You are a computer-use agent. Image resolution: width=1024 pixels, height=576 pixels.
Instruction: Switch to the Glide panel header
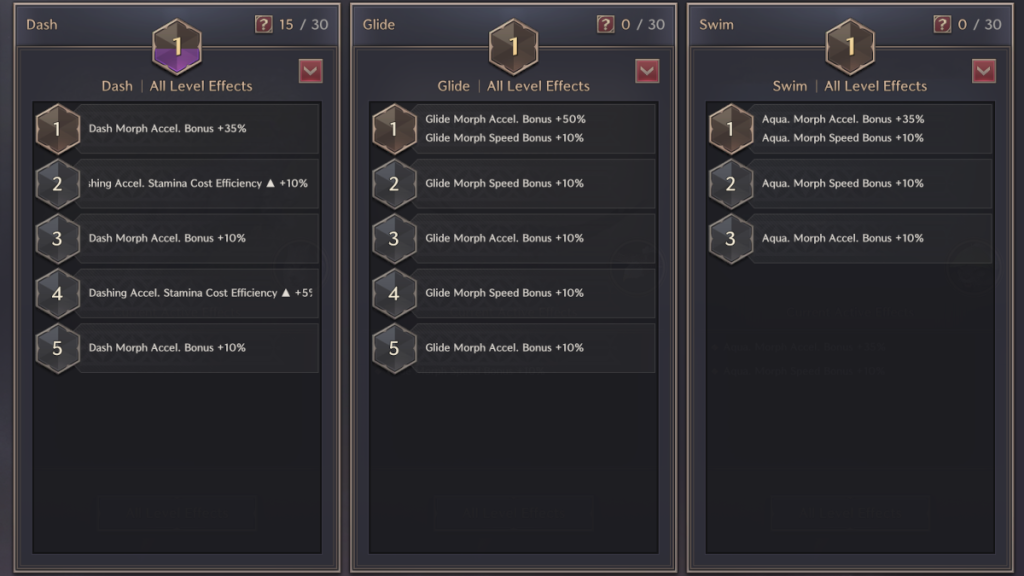point(380,24)
